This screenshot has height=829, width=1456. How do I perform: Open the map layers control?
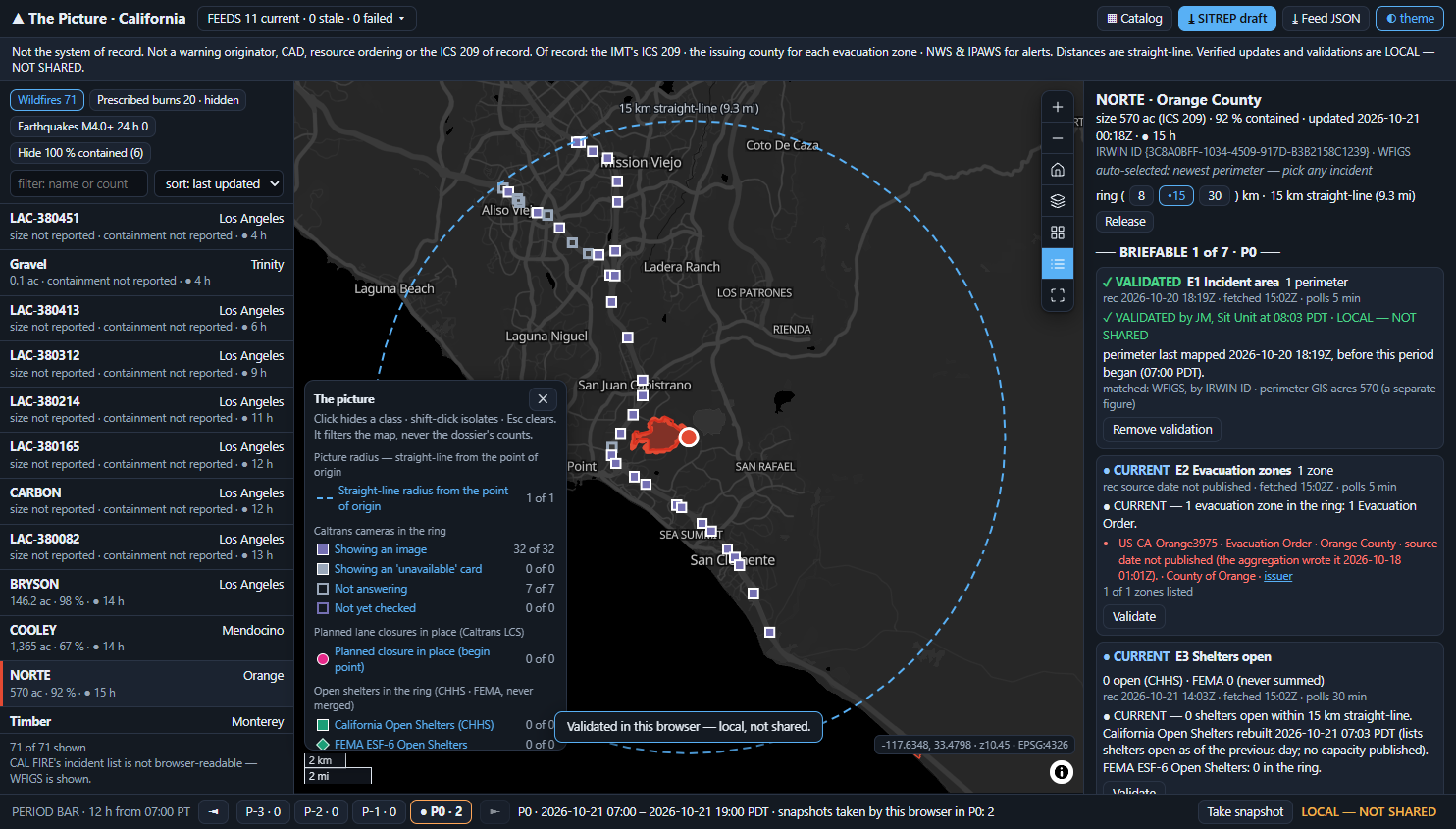tap(1057, 201)
